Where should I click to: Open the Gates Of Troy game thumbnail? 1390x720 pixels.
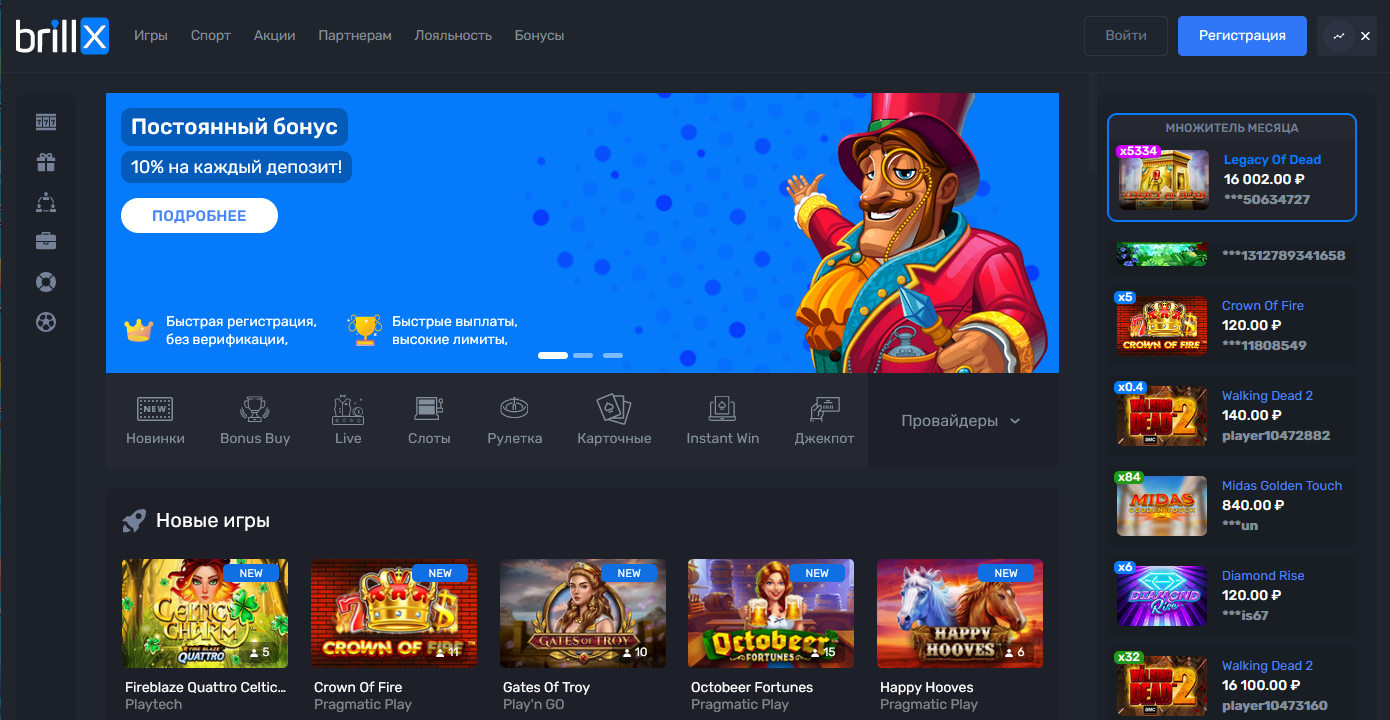pos(583,613)
